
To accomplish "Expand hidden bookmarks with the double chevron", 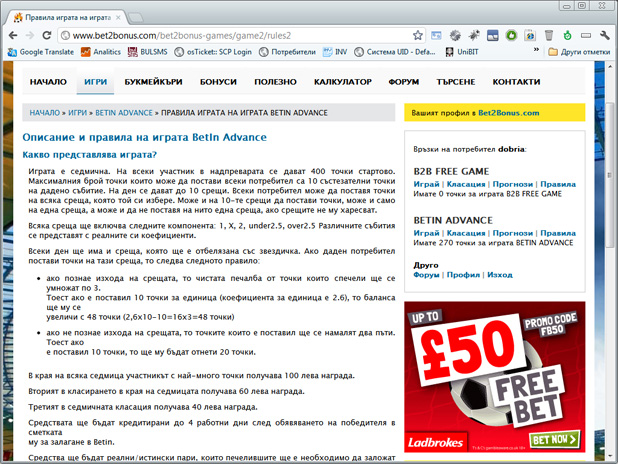I will 536,50.
